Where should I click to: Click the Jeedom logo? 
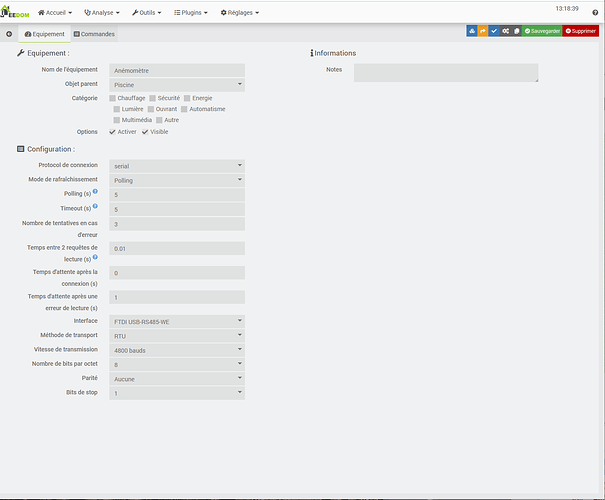(x=15, y=12)
